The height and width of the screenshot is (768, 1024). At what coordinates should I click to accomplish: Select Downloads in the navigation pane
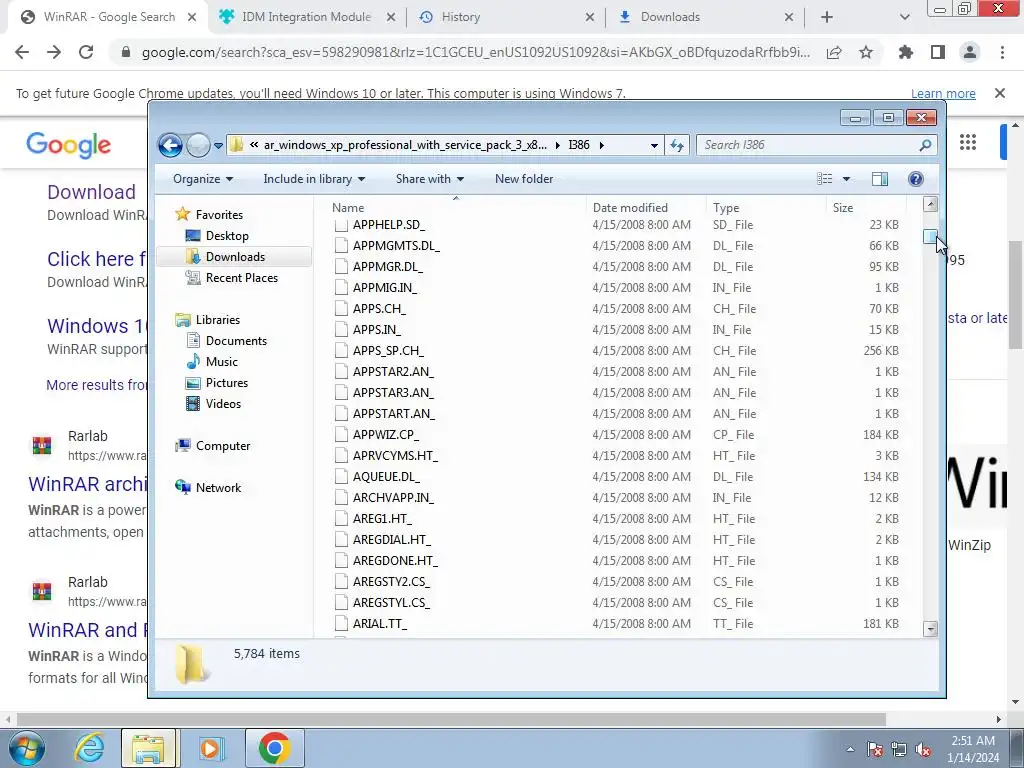(235, 257)
